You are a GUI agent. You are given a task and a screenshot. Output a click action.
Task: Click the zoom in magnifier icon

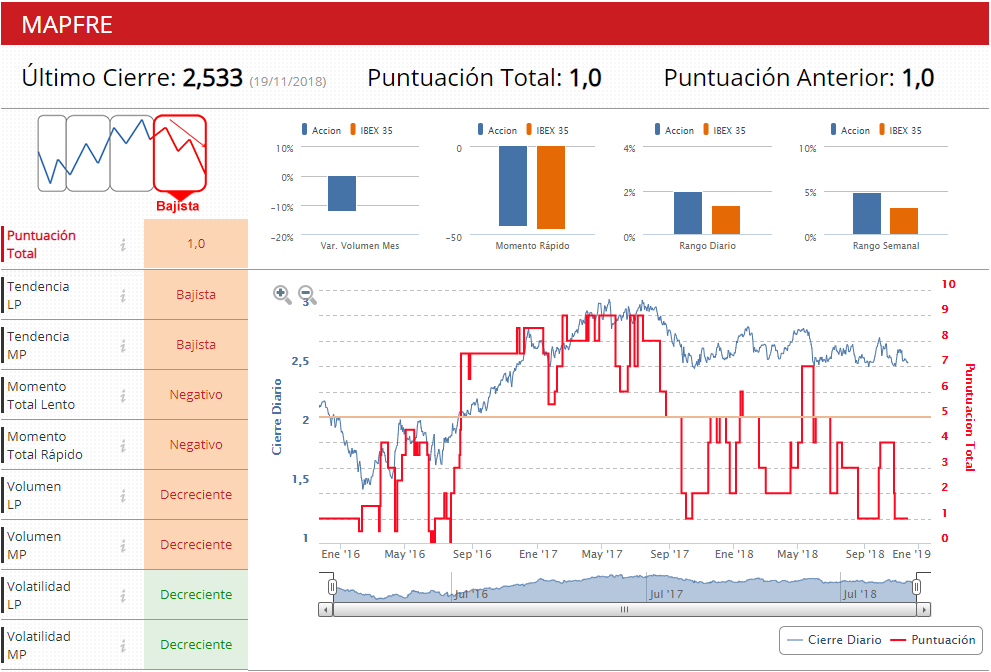click(x=282, y=295)
